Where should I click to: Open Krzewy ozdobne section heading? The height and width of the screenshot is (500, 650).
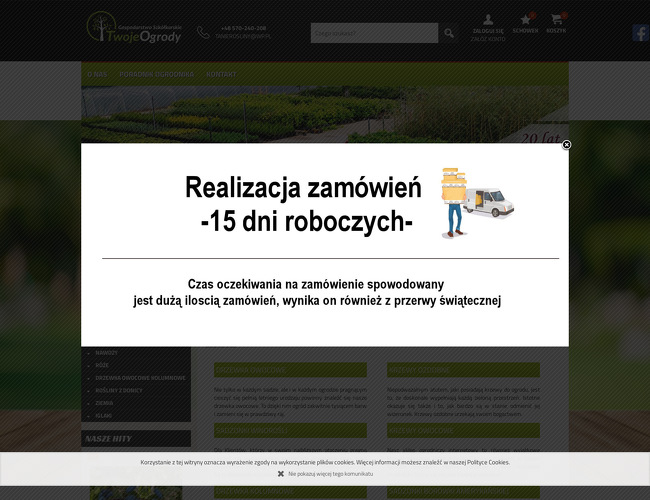click(463, 370)
